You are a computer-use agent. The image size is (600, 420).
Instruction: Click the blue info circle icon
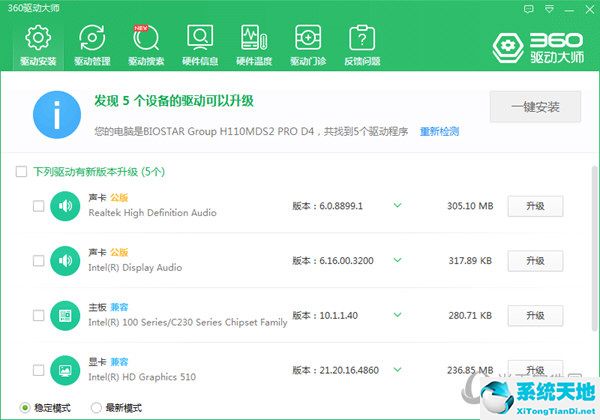pos(57,114)
